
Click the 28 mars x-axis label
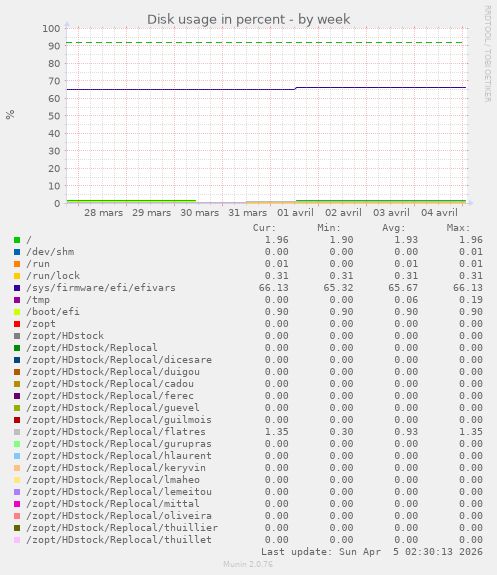coord(103,213)
